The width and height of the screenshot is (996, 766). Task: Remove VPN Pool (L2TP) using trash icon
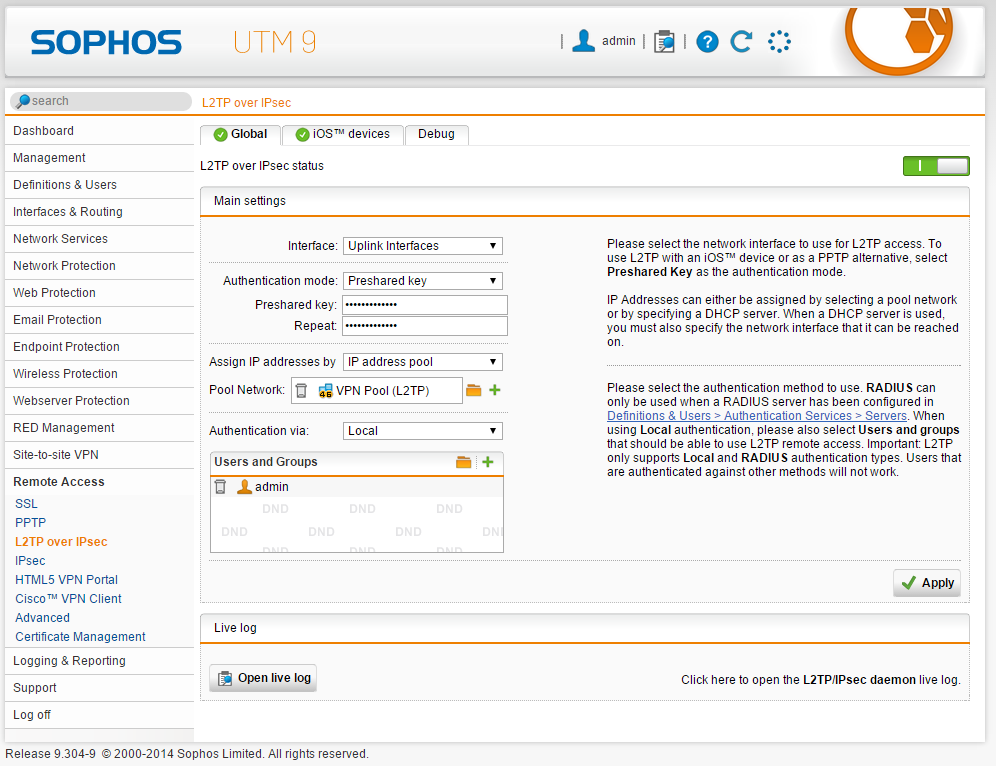302,391
